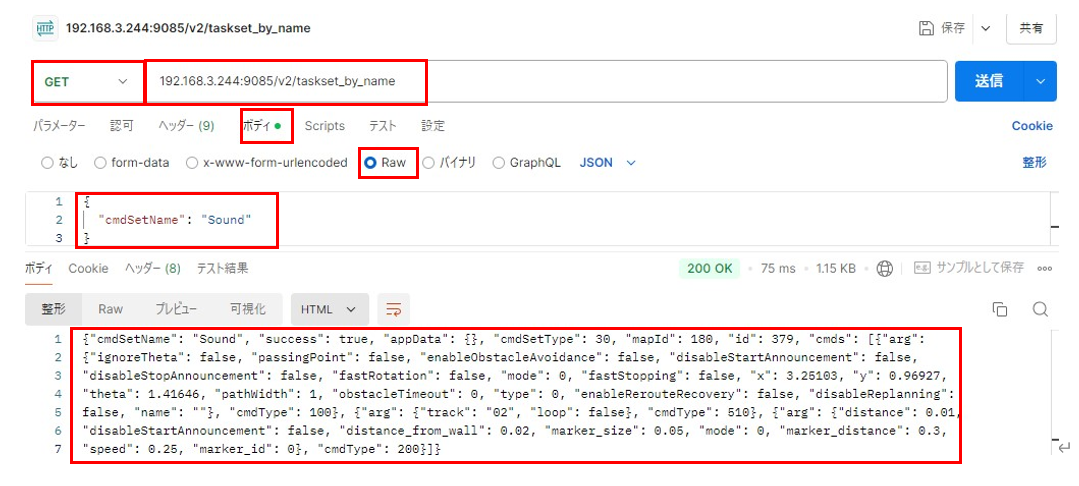
Task: Open the three-dot response options menu
Action: 1045,268
